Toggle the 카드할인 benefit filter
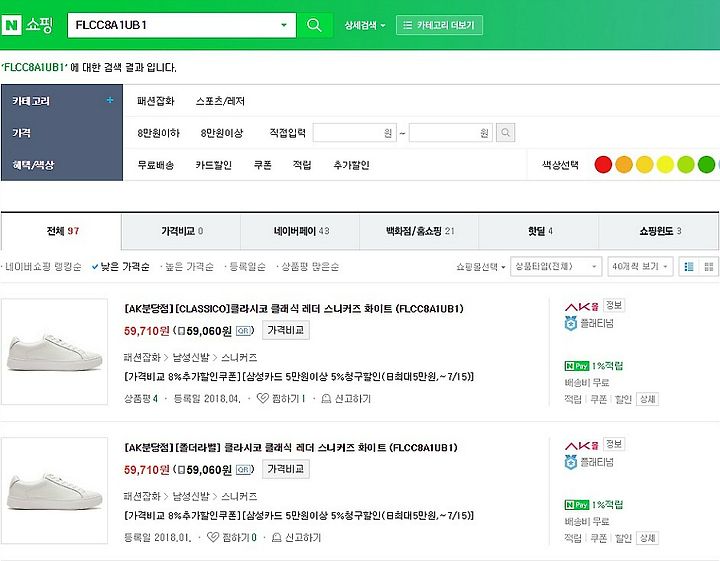The image size is (720, 561). click(214, 165)
